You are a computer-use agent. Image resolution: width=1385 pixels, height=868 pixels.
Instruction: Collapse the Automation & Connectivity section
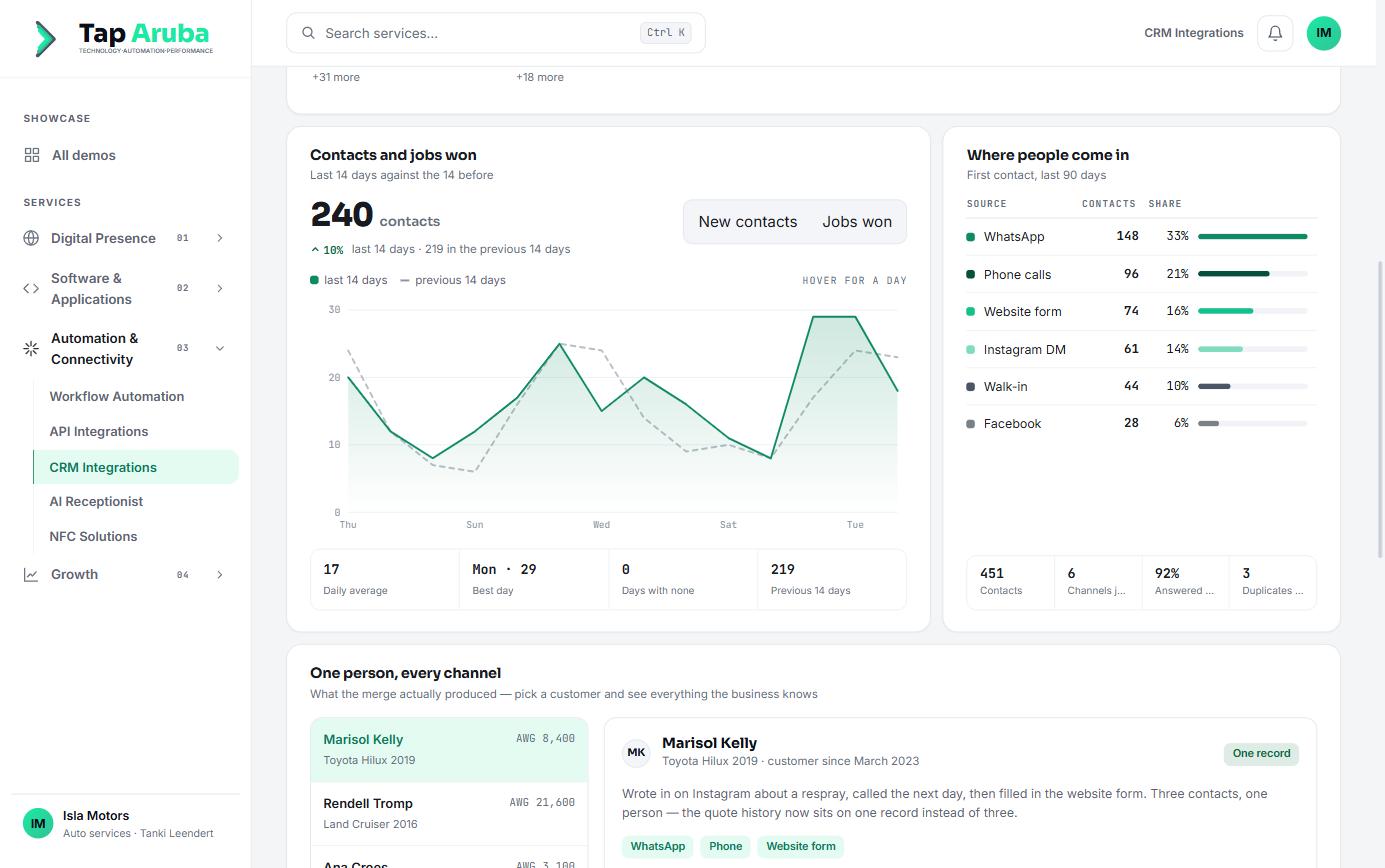click(220, 348)
